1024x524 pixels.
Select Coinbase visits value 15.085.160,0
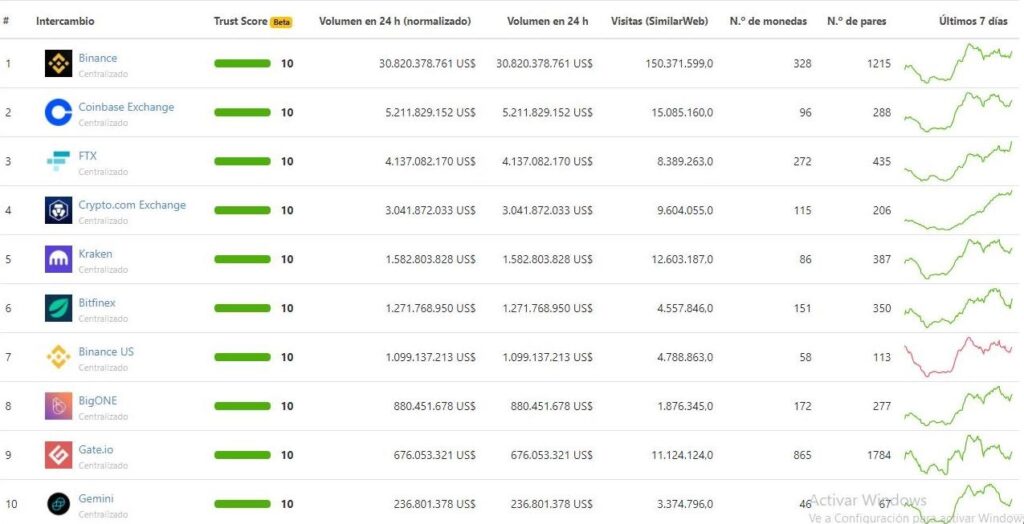[x=682, y=112]
